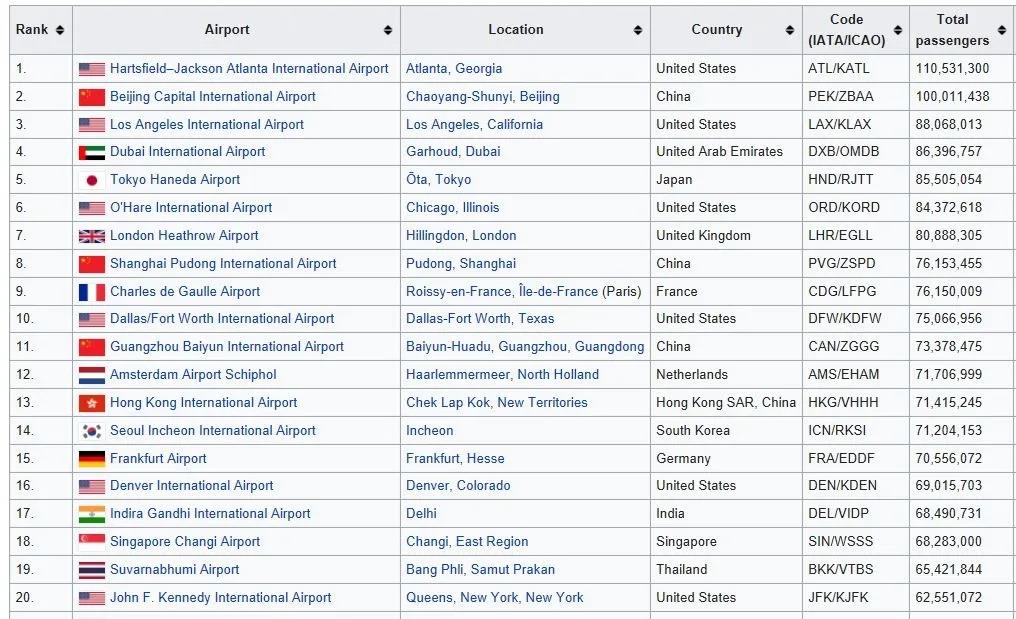Sort by Country column arrows

(x=790, y=30)
